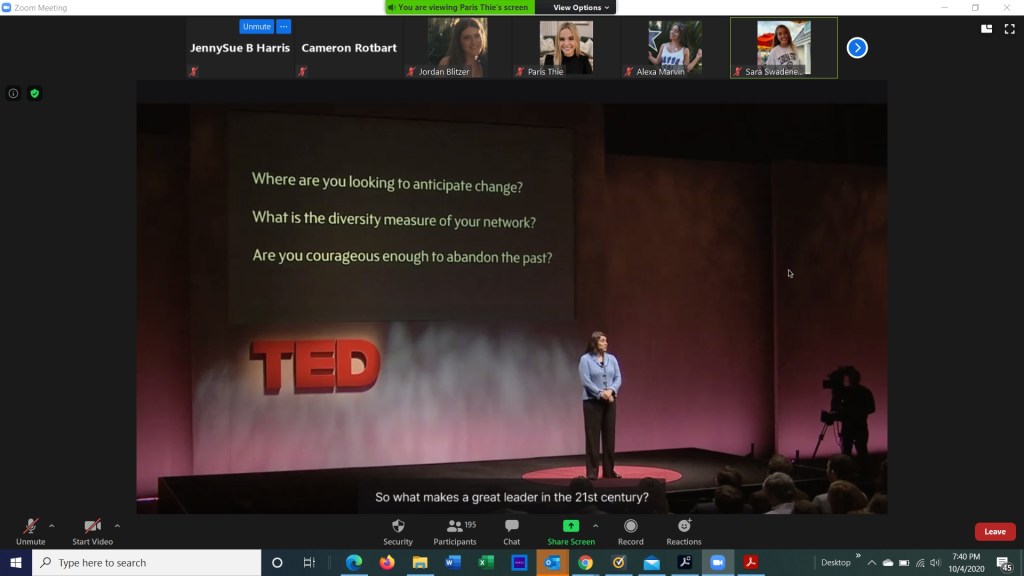
Task: Click the meeting information icon
Action: (x=14, y=93)
